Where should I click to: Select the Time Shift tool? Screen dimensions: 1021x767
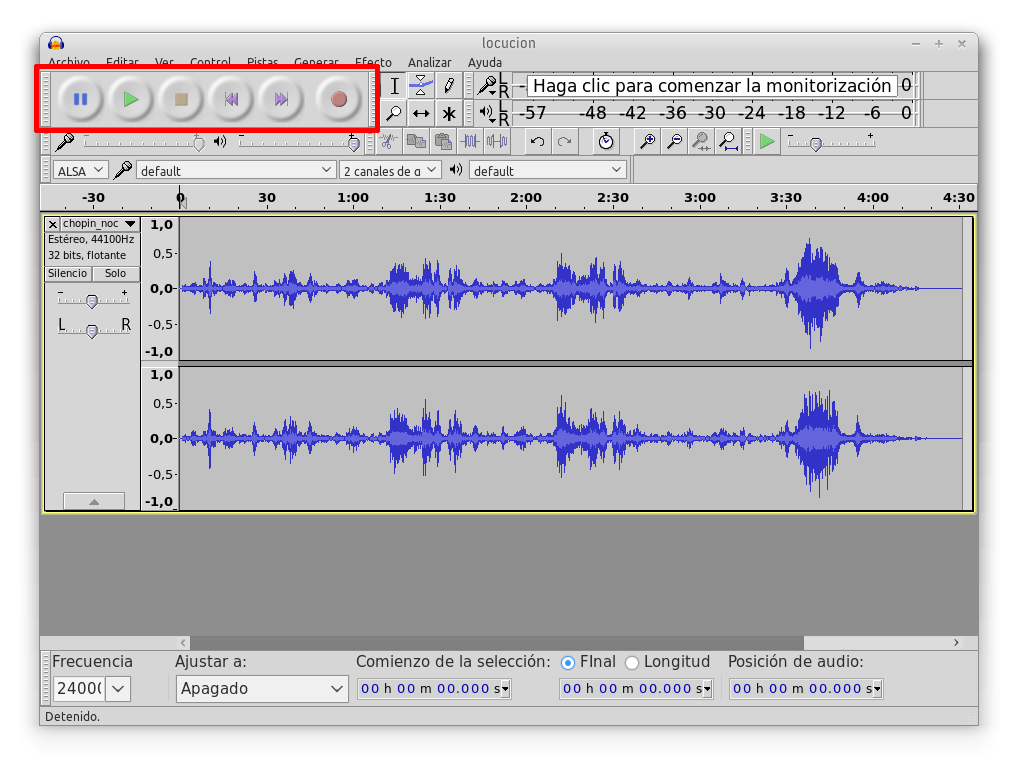(421, 113)
